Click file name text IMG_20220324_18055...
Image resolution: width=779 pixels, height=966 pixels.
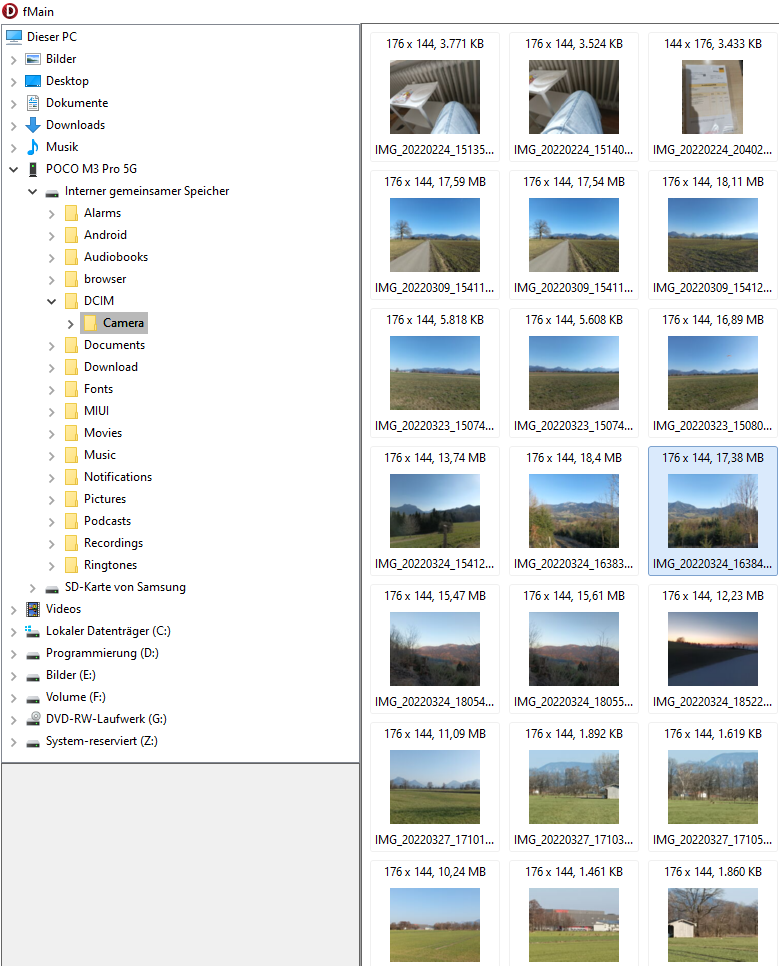coord(574,702)
